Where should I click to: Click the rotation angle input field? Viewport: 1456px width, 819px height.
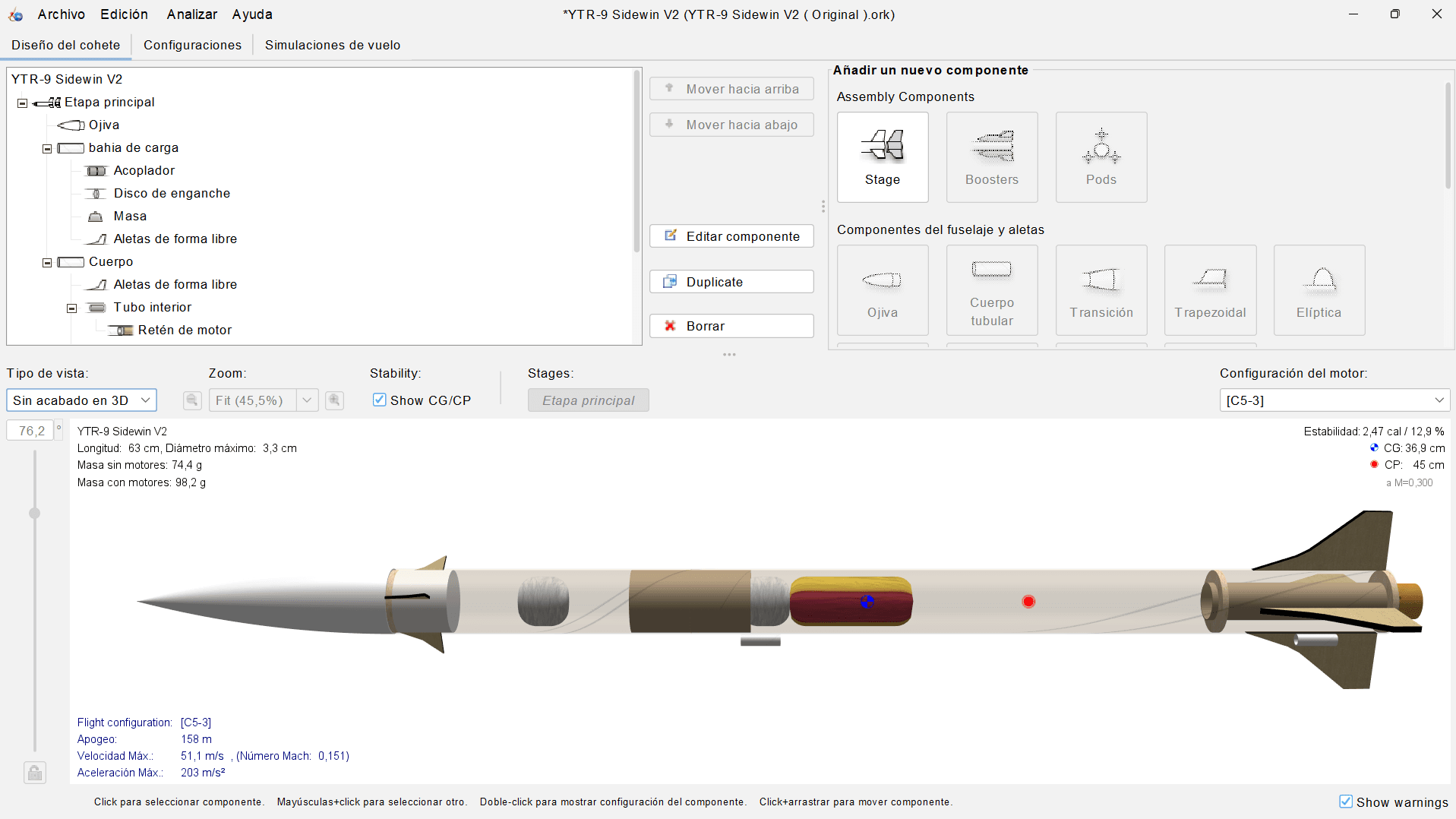tap(30, 431)
